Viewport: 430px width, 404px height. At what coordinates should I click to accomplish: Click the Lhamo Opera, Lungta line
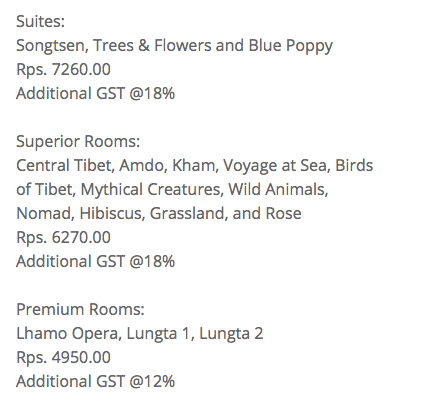140,334
